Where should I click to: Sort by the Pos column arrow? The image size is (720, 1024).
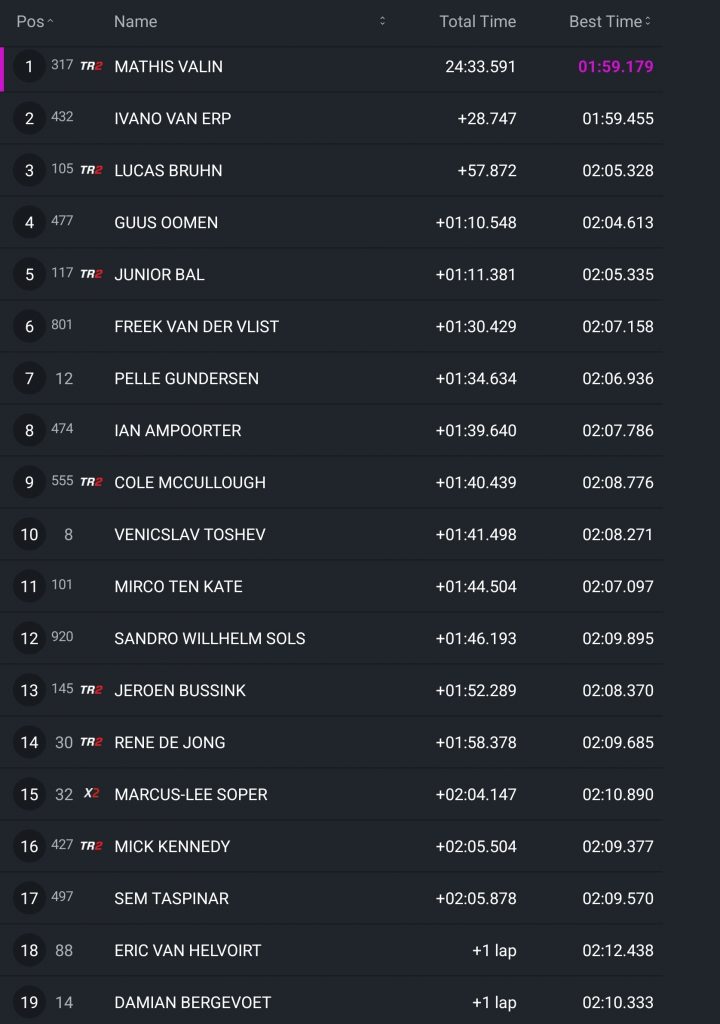[x=51, y=21]
